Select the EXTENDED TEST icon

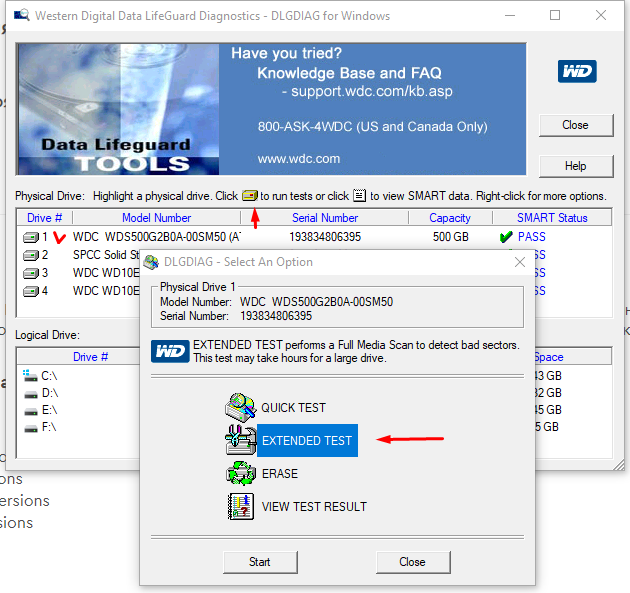click(x=241, y=440)
